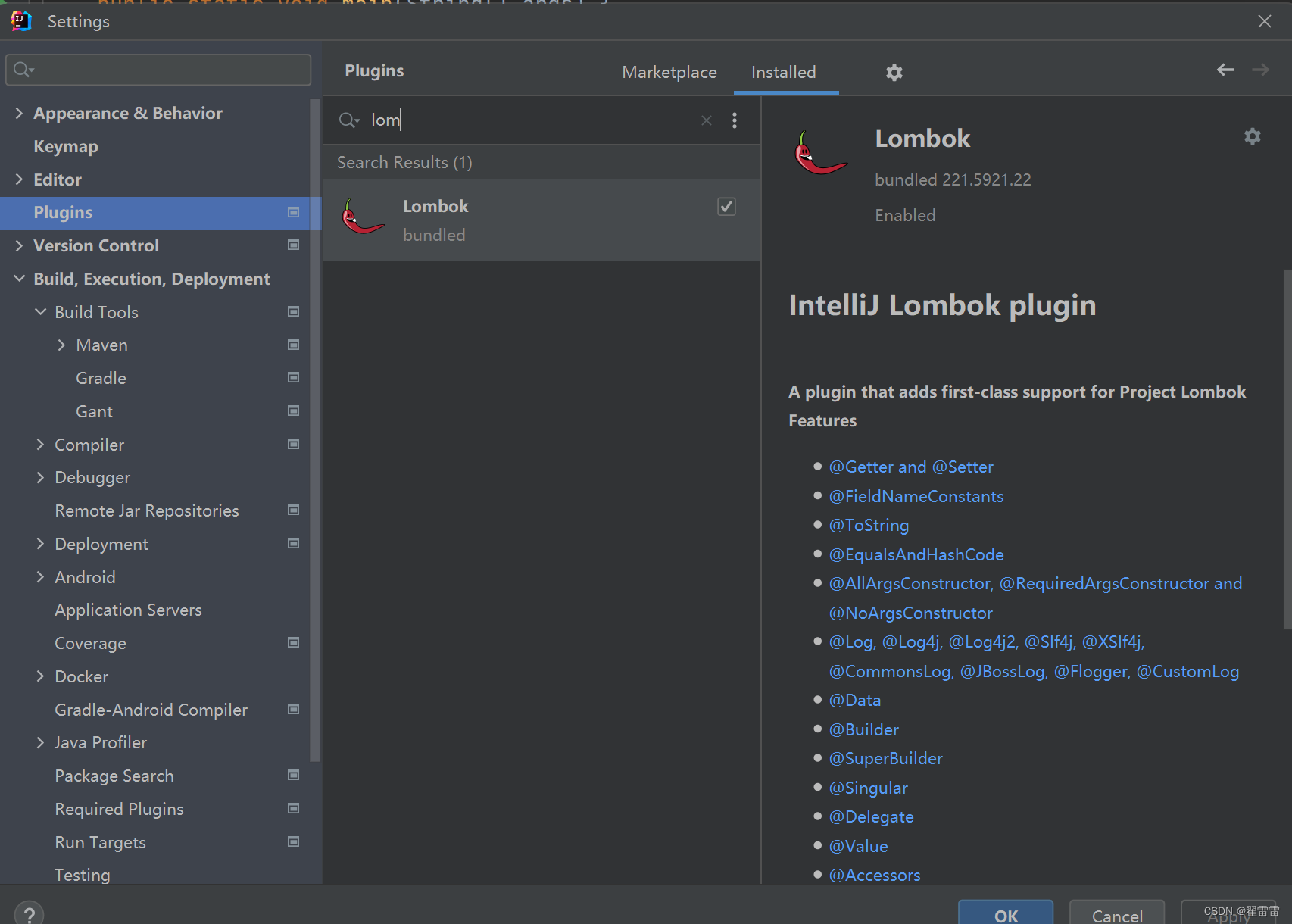Expand the Java Profiler node
Image resolution: width=1292 pixels, height=924 pixels.
pos(40,742)
